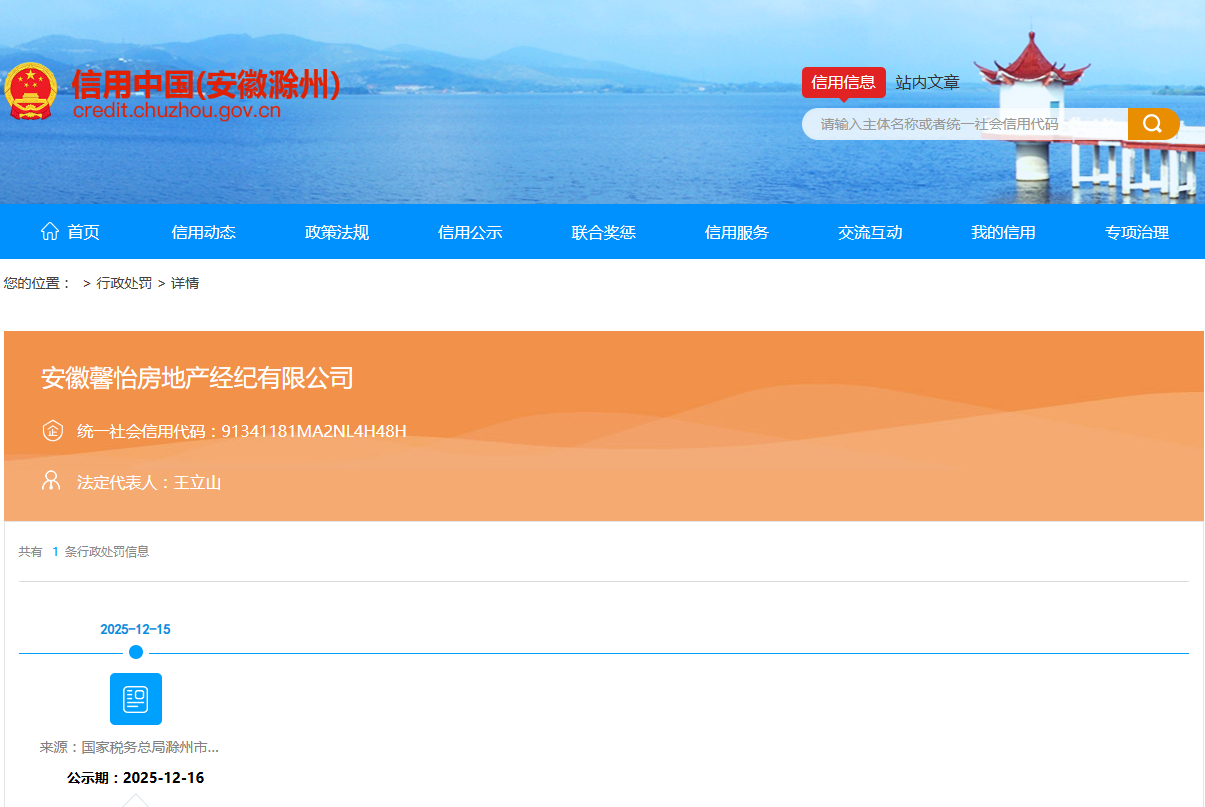The height and width of the screenshot is (807, 1205).
Task: Open the 专项治理 navigation menu
Action: pyautogui.click(x=1137, y=232)
